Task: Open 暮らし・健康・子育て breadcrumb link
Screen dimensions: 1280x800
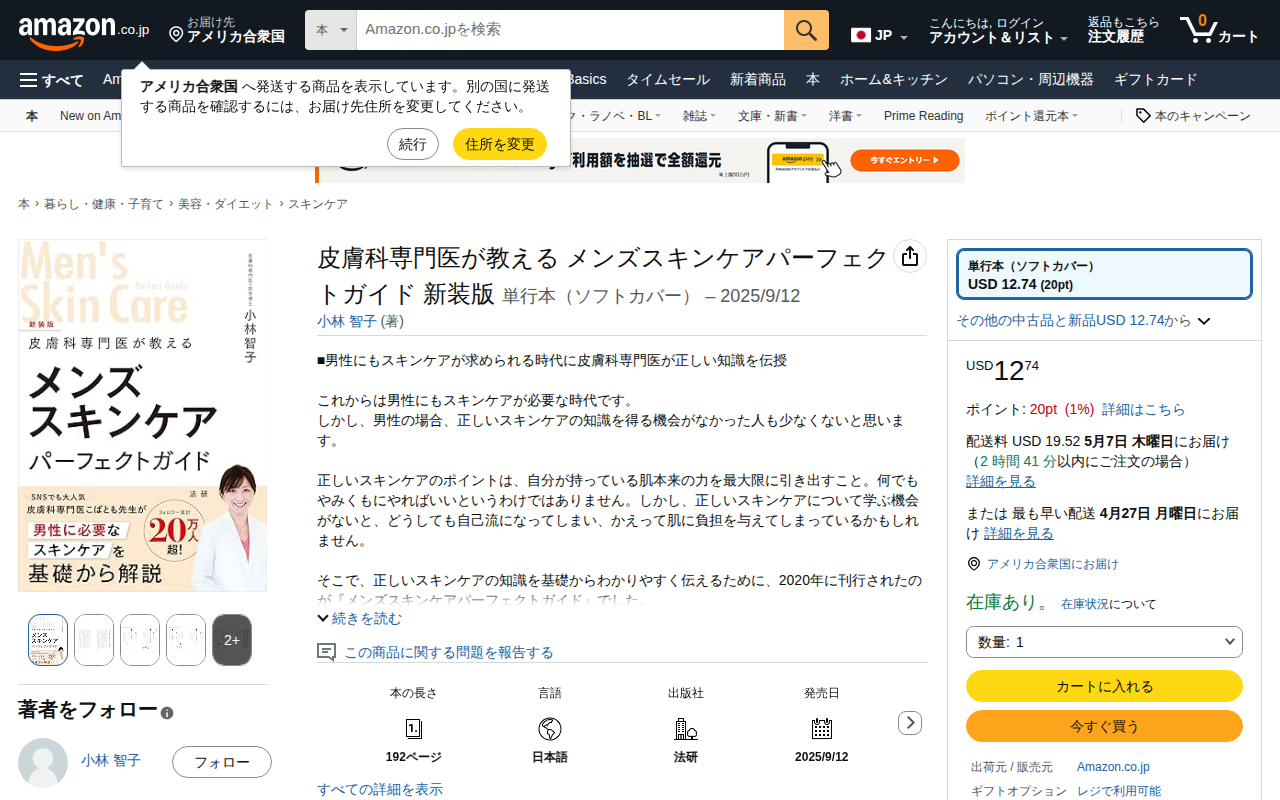Action: (103, 204)
